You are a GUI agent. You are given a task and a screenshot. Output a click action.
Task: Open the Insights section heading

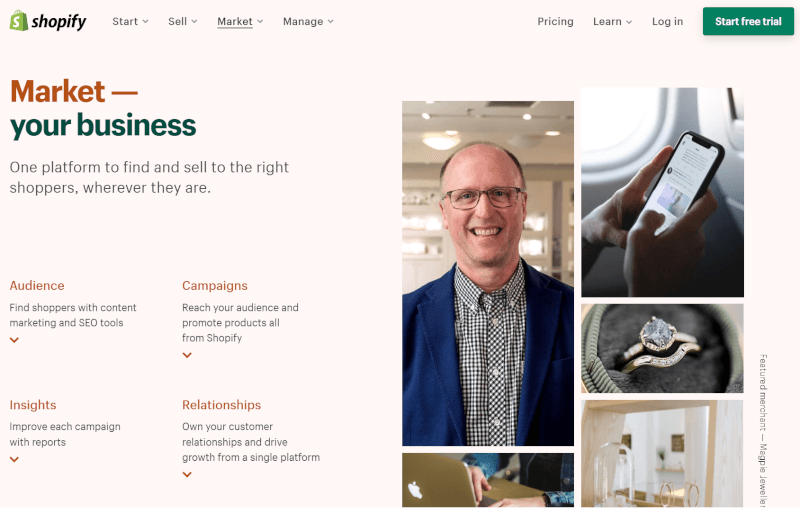coord(33,405)
